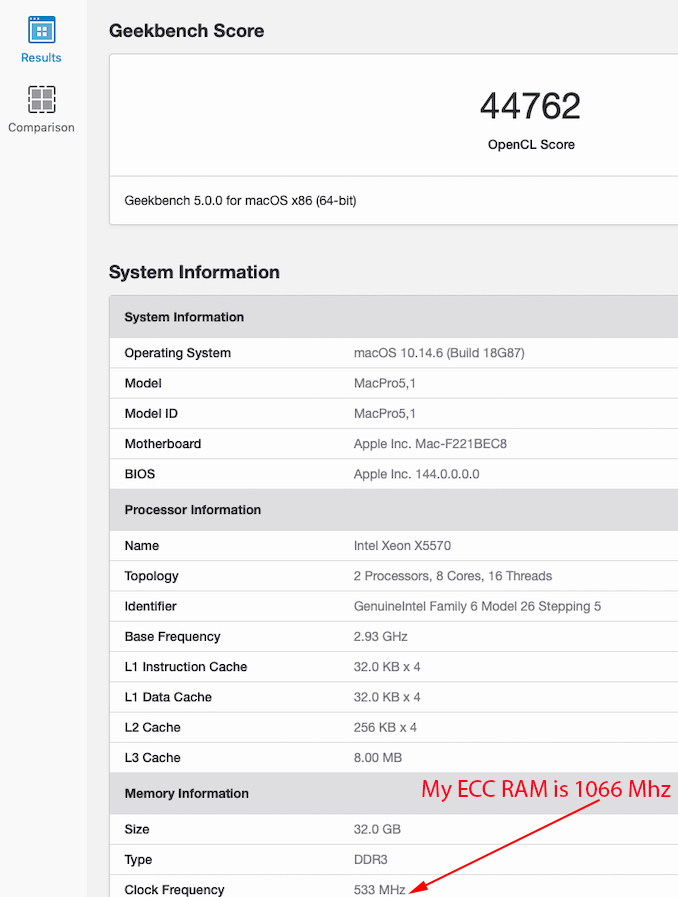Click the 2.93 GHz base frequency value
This screenshot has height=897, width=678.
(380, 636)
